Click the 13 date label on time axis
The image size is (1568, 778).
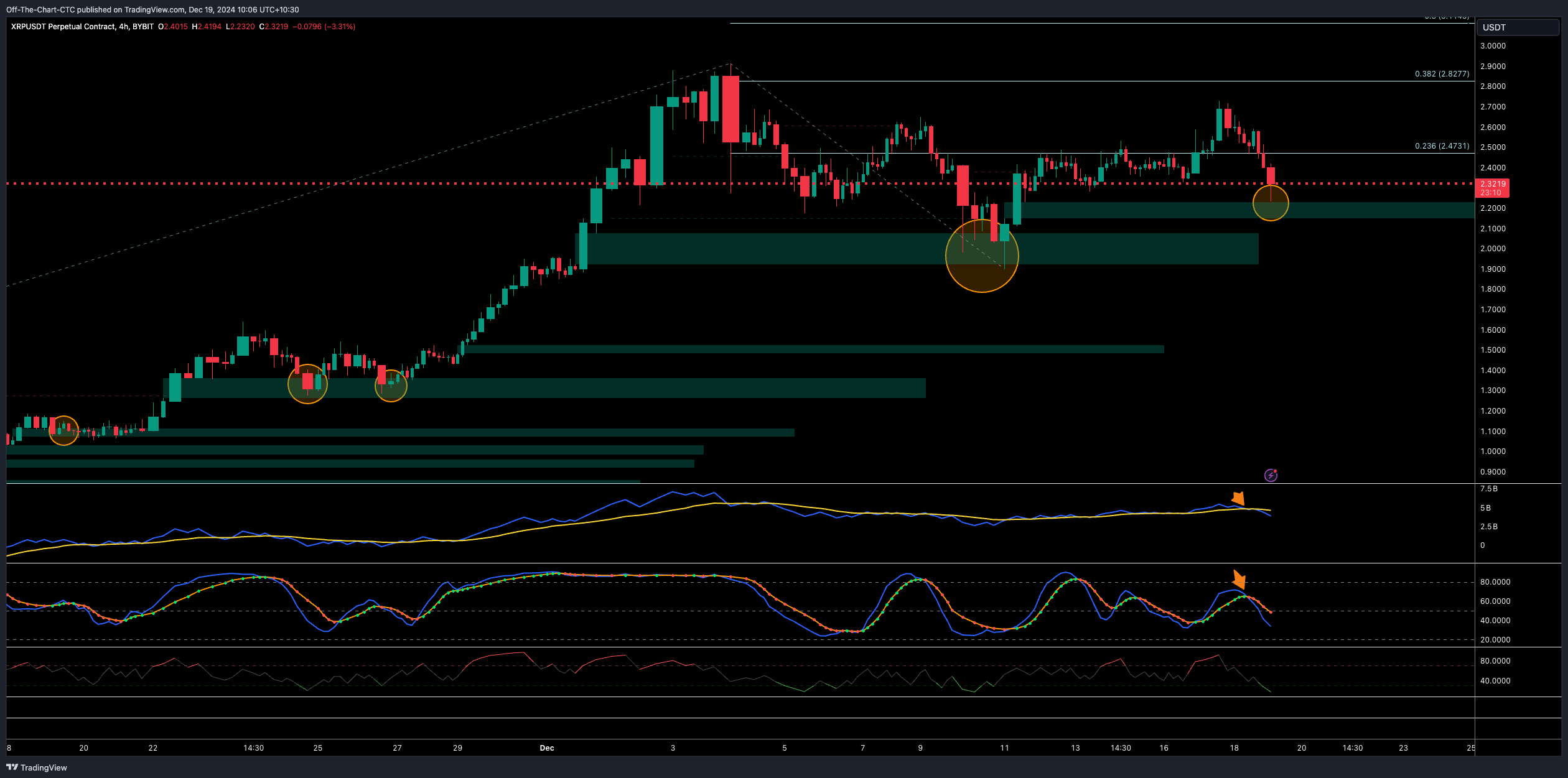pos(1076,748)
